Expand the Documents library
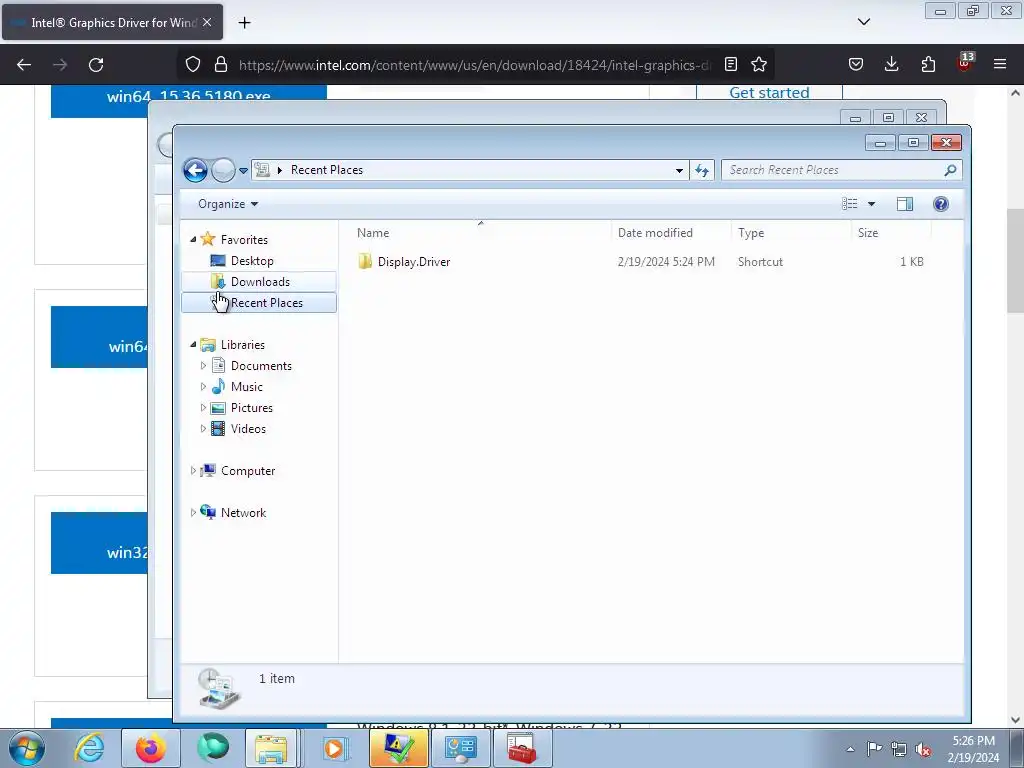The image size is (1024, 768). 203,366
